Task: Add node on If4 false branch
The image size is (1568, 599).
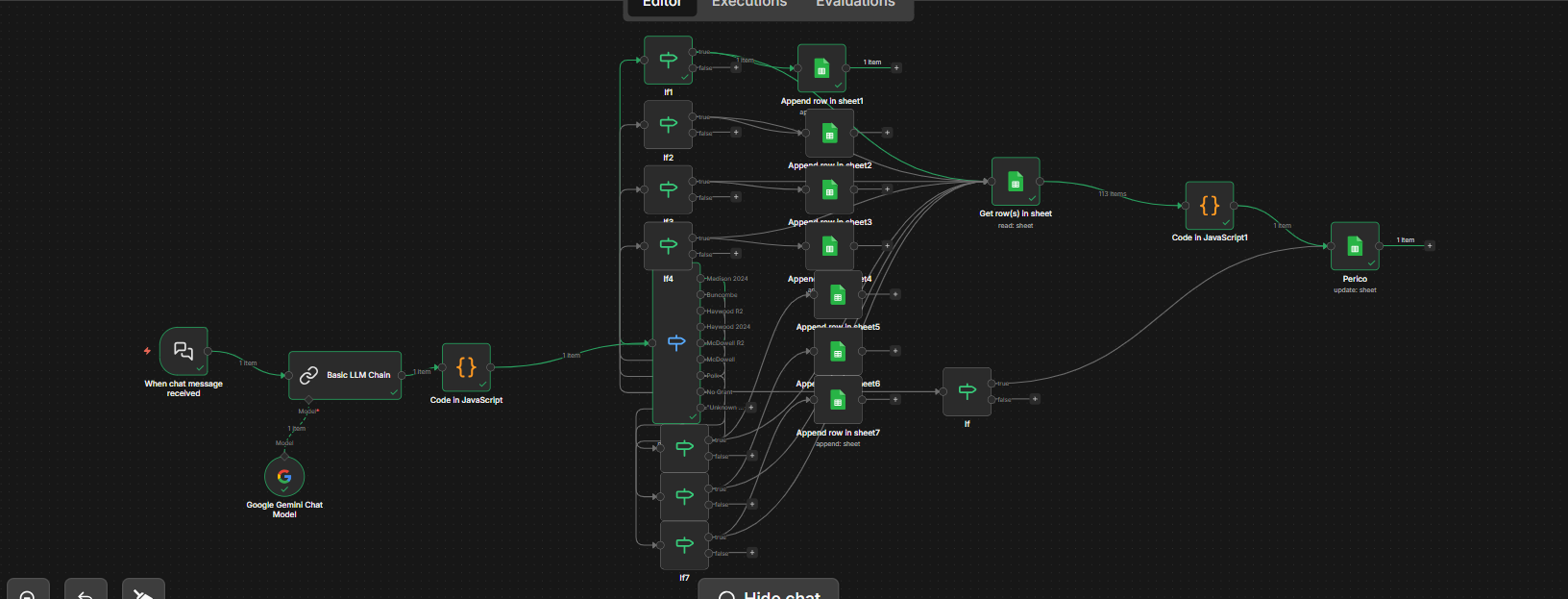Action: click(736, 254)
